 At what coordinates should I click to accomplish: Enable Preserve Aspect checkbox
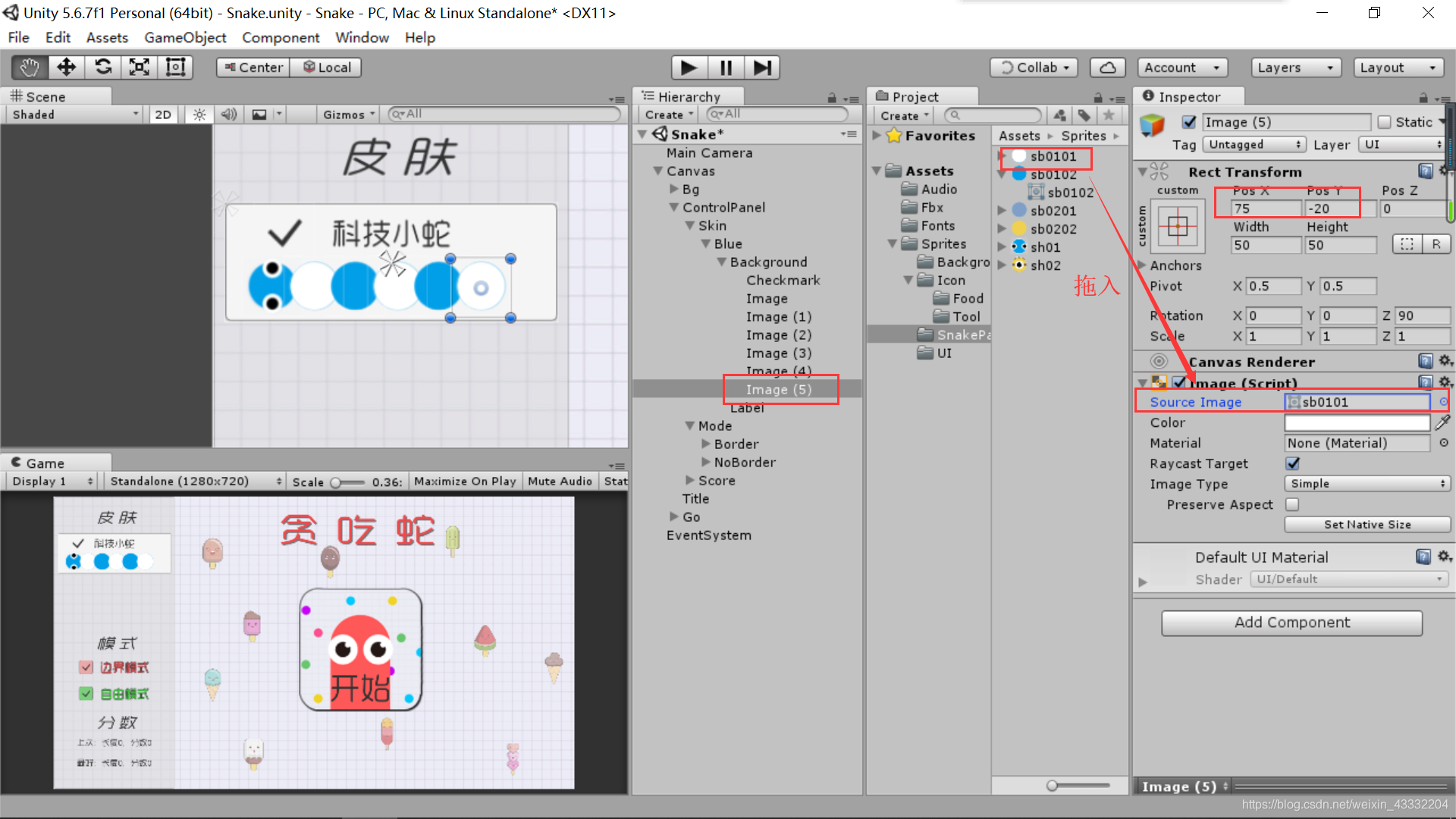point(1293,504)
